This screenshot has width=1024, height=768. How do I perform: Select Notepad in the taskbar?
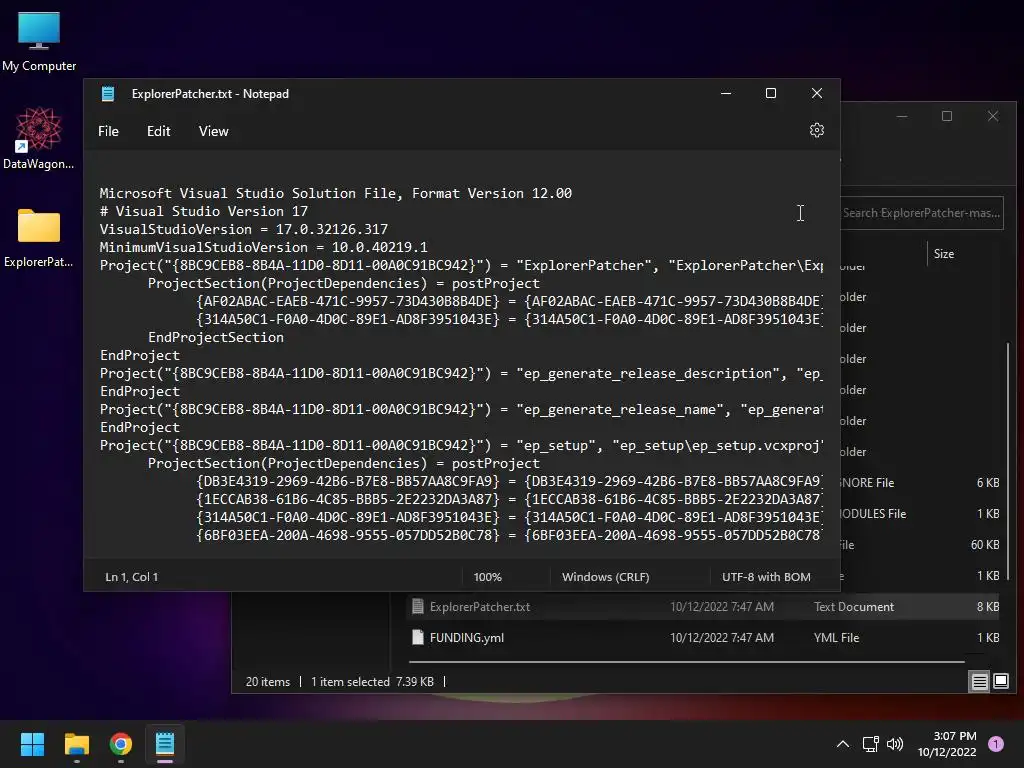165,744
